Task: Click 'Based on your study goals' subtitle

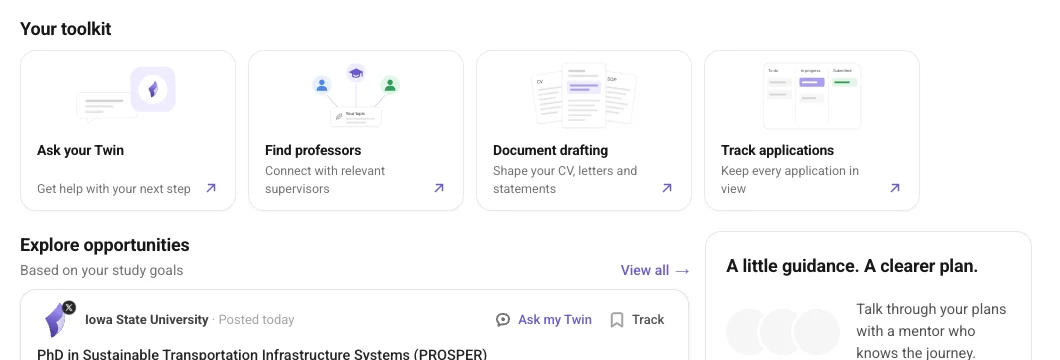Action: coord(101,270)
